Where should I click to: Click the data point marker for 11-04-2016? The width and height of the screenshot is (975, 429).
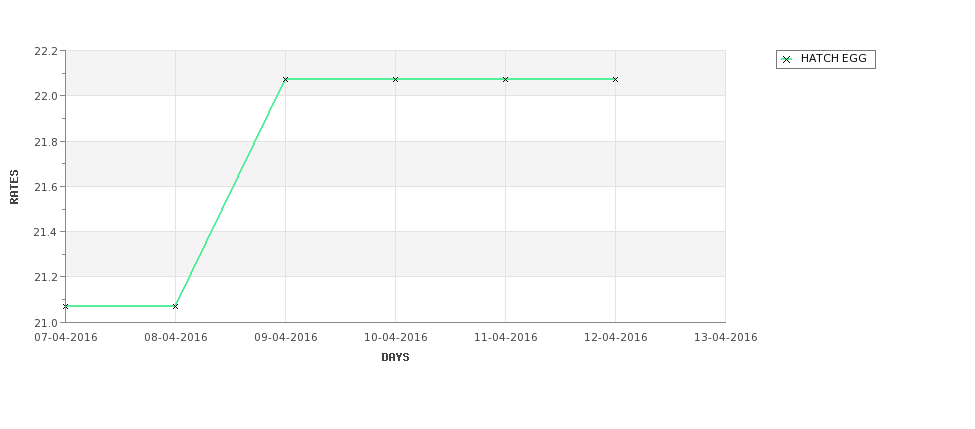[x=505, y=79]
